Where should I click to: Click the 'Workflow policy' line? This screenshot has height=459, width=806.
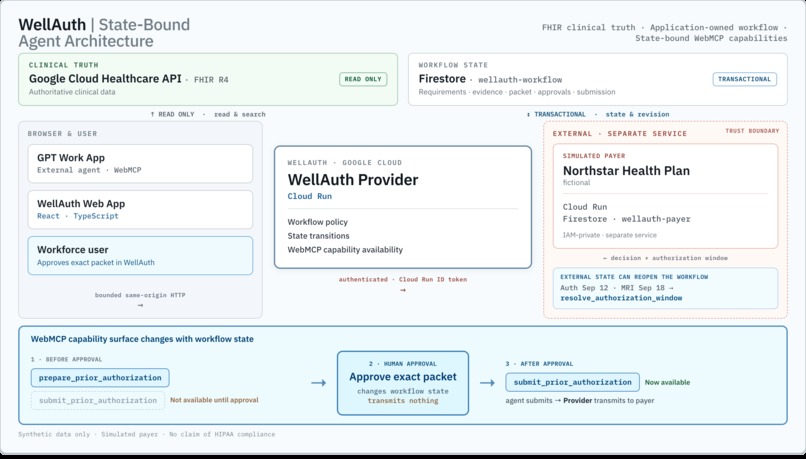pyautogui.click(x=318, y=222)
